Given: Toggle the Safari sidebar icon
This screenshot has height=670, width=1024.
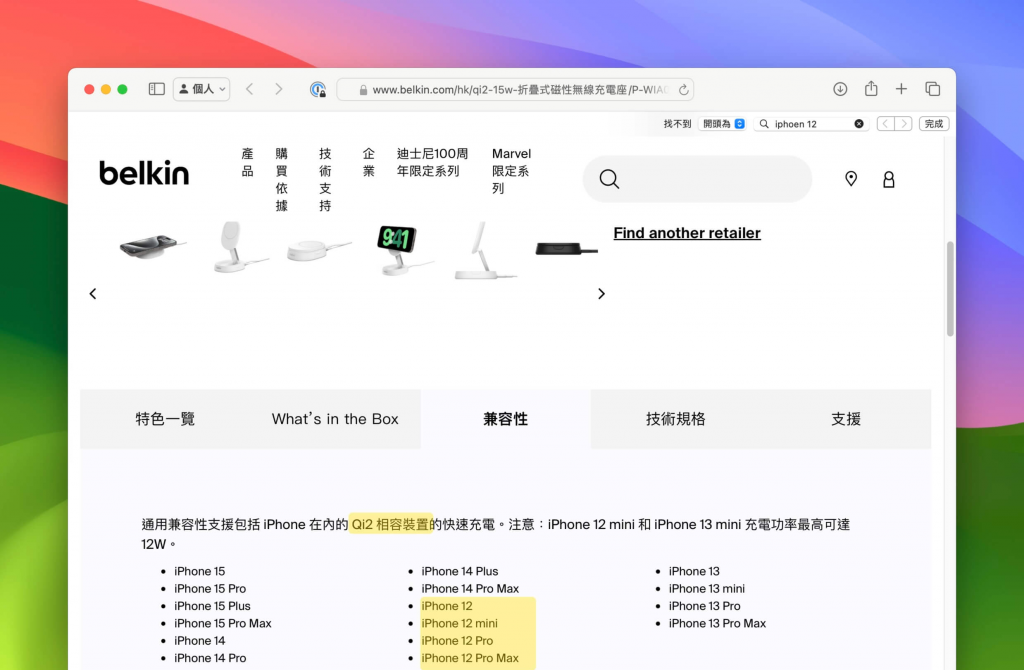Looking at the screenshot, I should coord(156,89).
